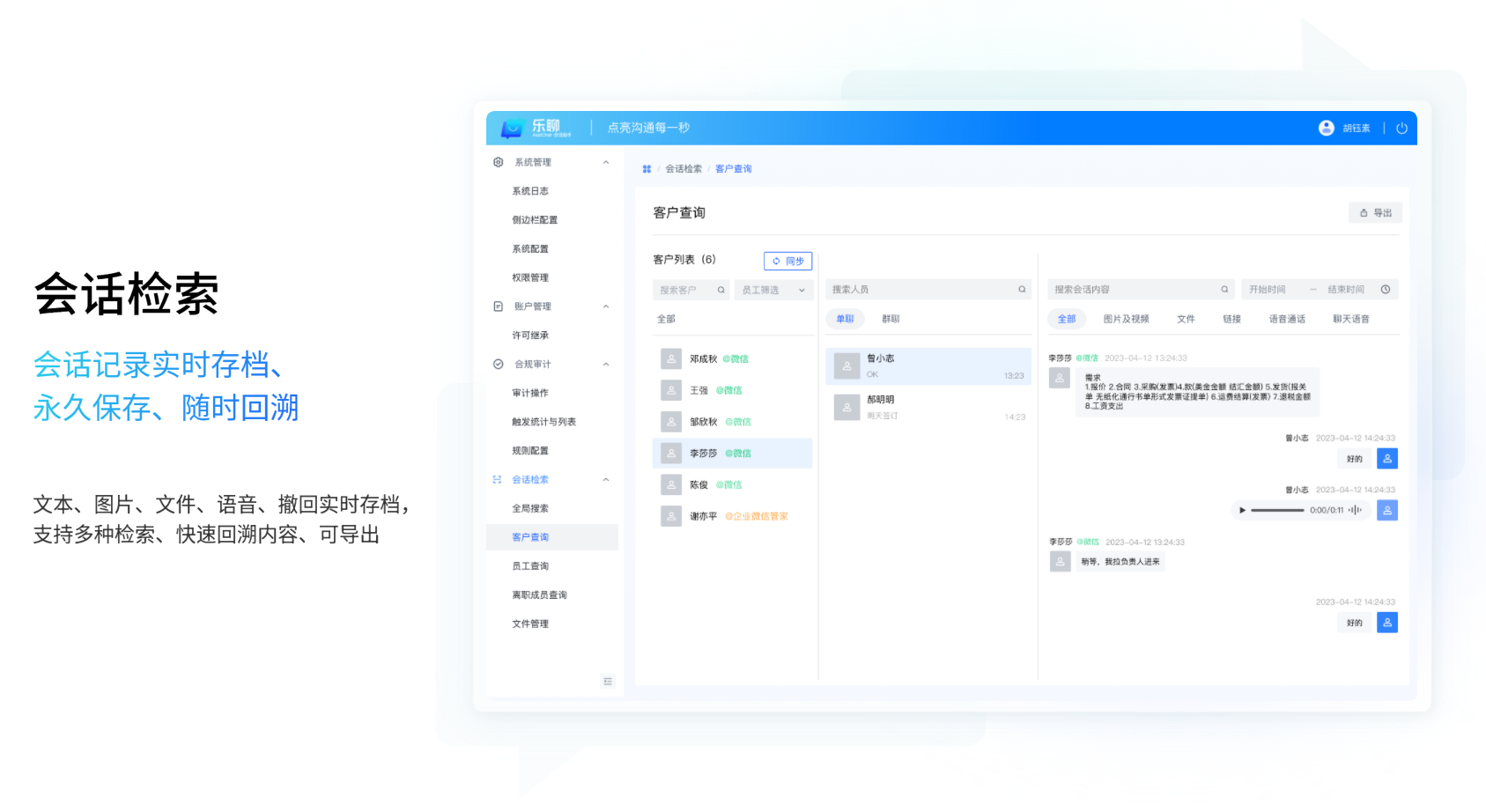Click the 同步 sync button

[x=787, y=261]
